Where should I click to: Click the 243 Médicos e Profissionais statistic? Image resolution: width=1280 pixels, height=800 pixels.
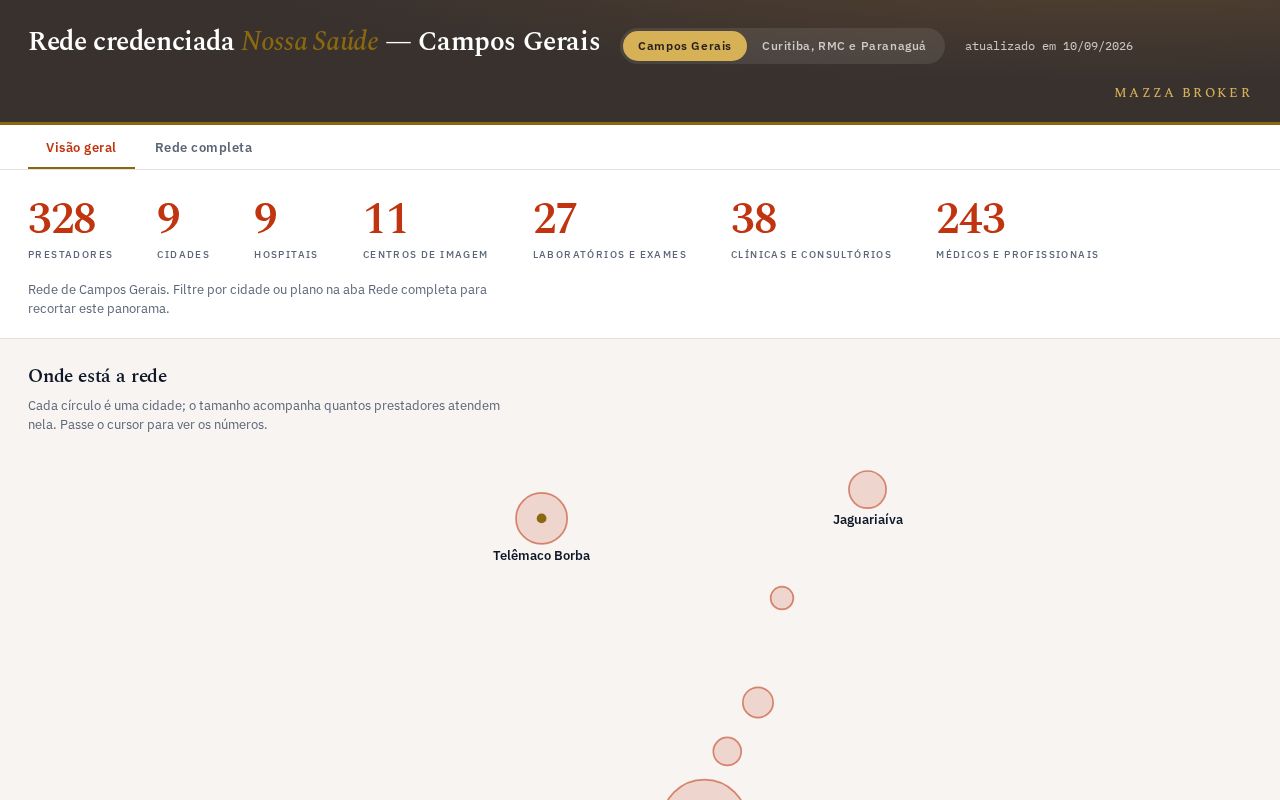tap(1017, 229)
